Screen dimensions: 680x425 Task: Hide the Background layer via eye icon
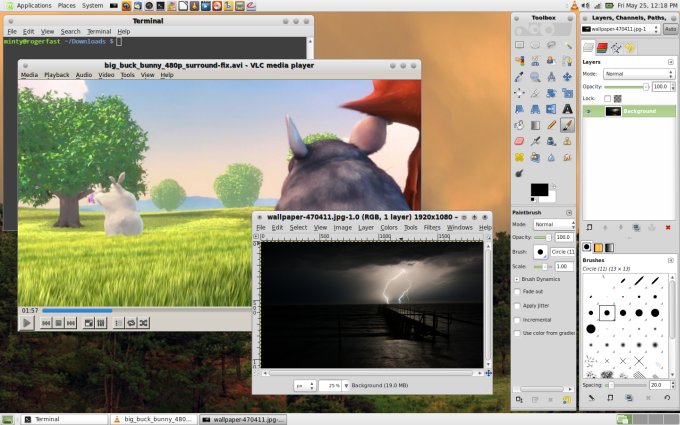588,111
